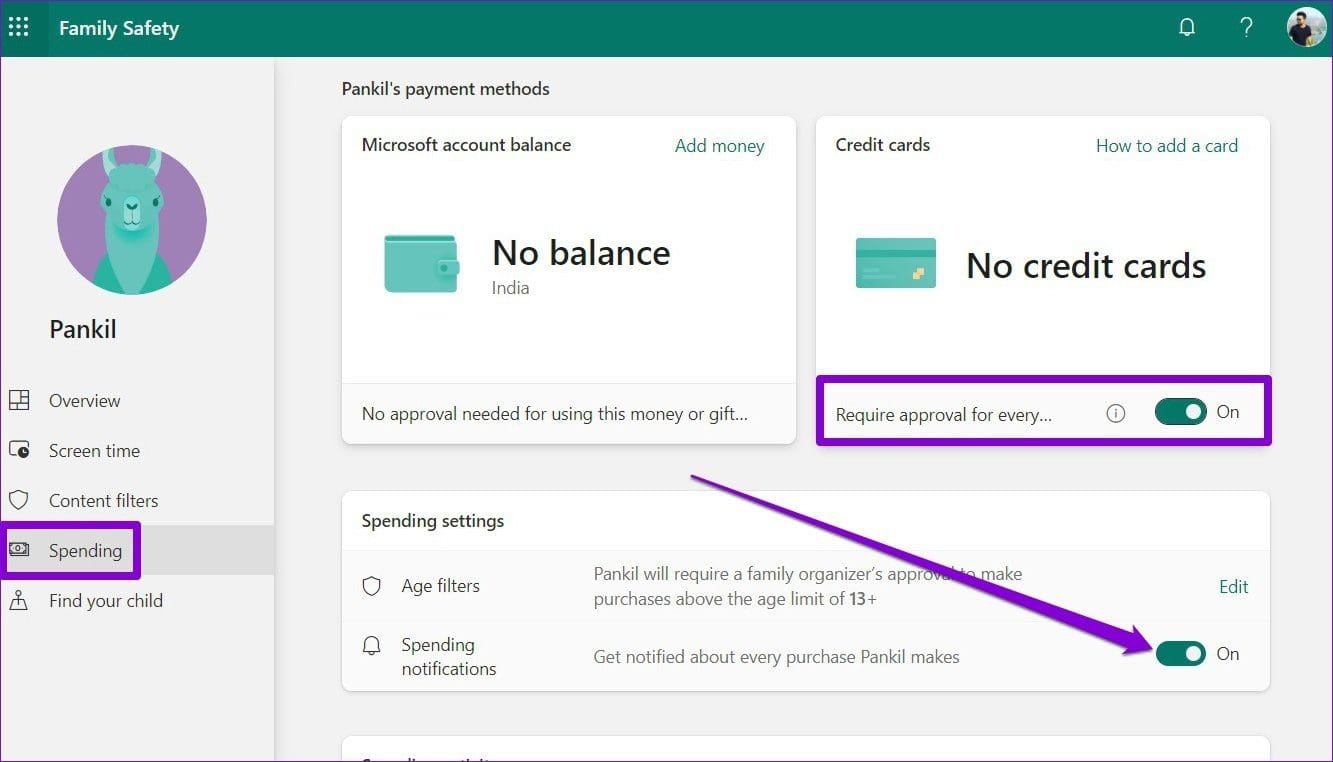Click the Require approval for every… label
Viewport: 1333px width, 762px height.
[x=944, y=414]
